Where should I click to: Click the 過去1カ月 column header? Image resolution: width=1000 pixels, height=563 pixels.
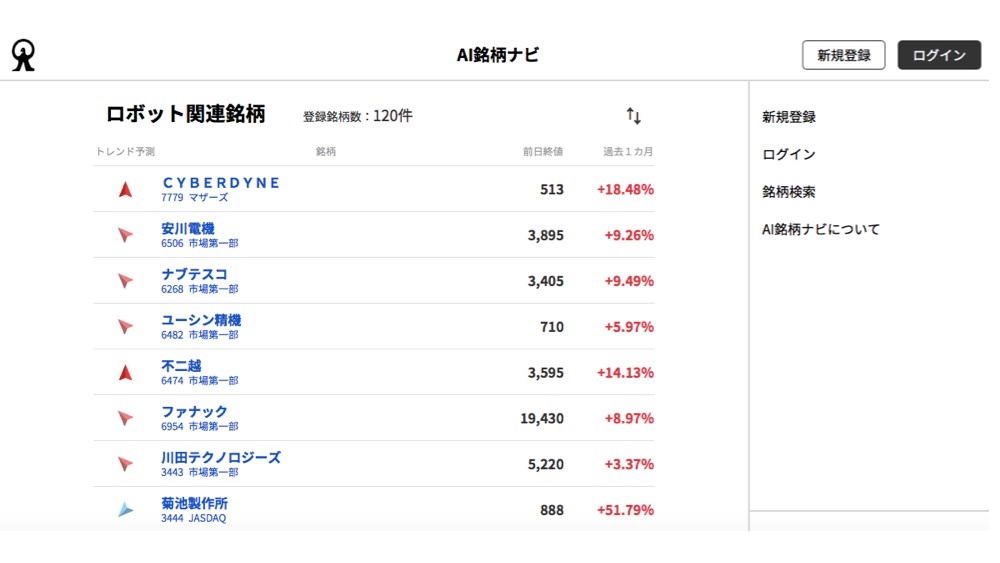point(628,152)
